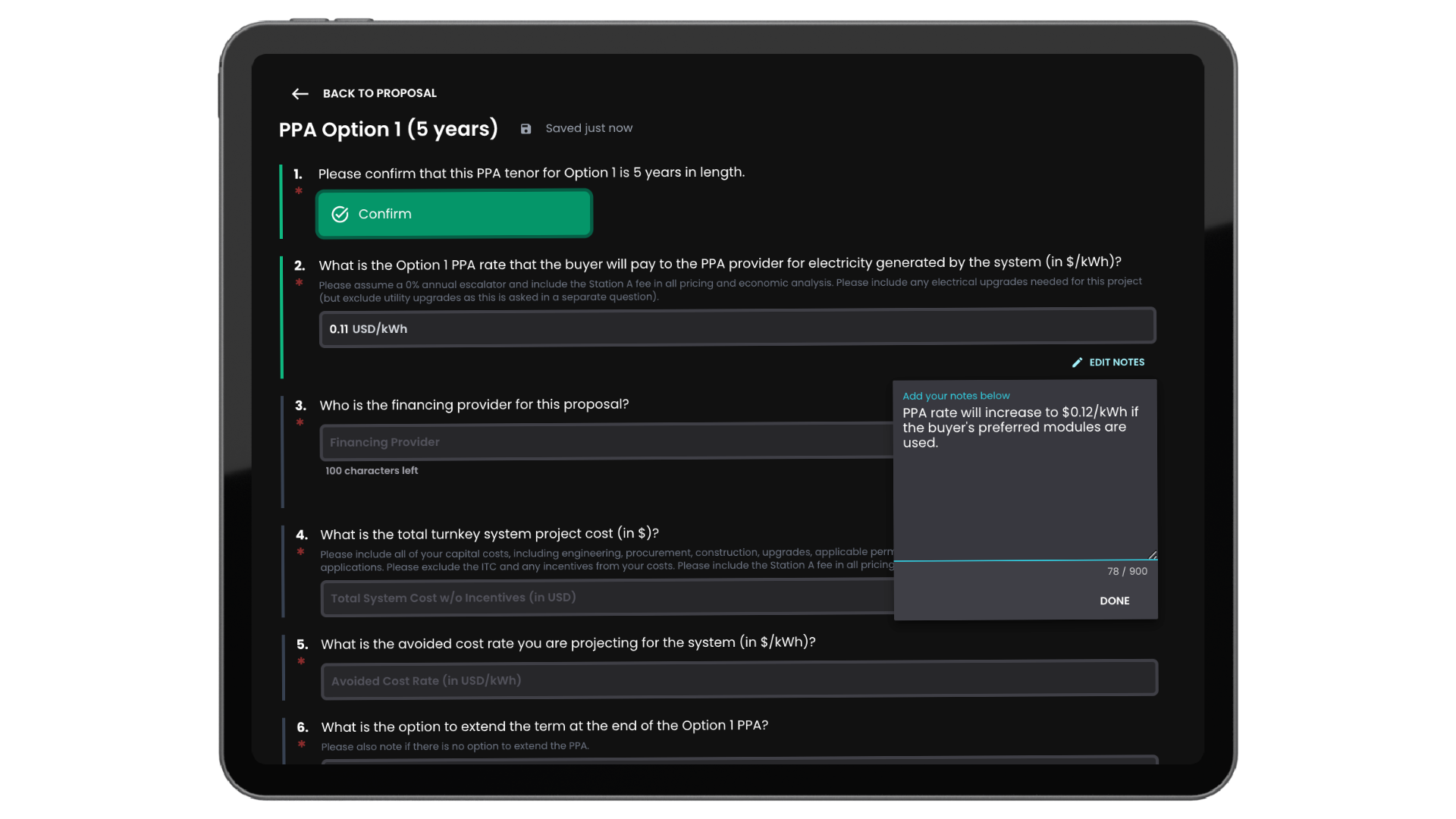The image size is (1456, 819).
Task: Click the BACK TO PROPOSAL link
Action: pos(379,93)
